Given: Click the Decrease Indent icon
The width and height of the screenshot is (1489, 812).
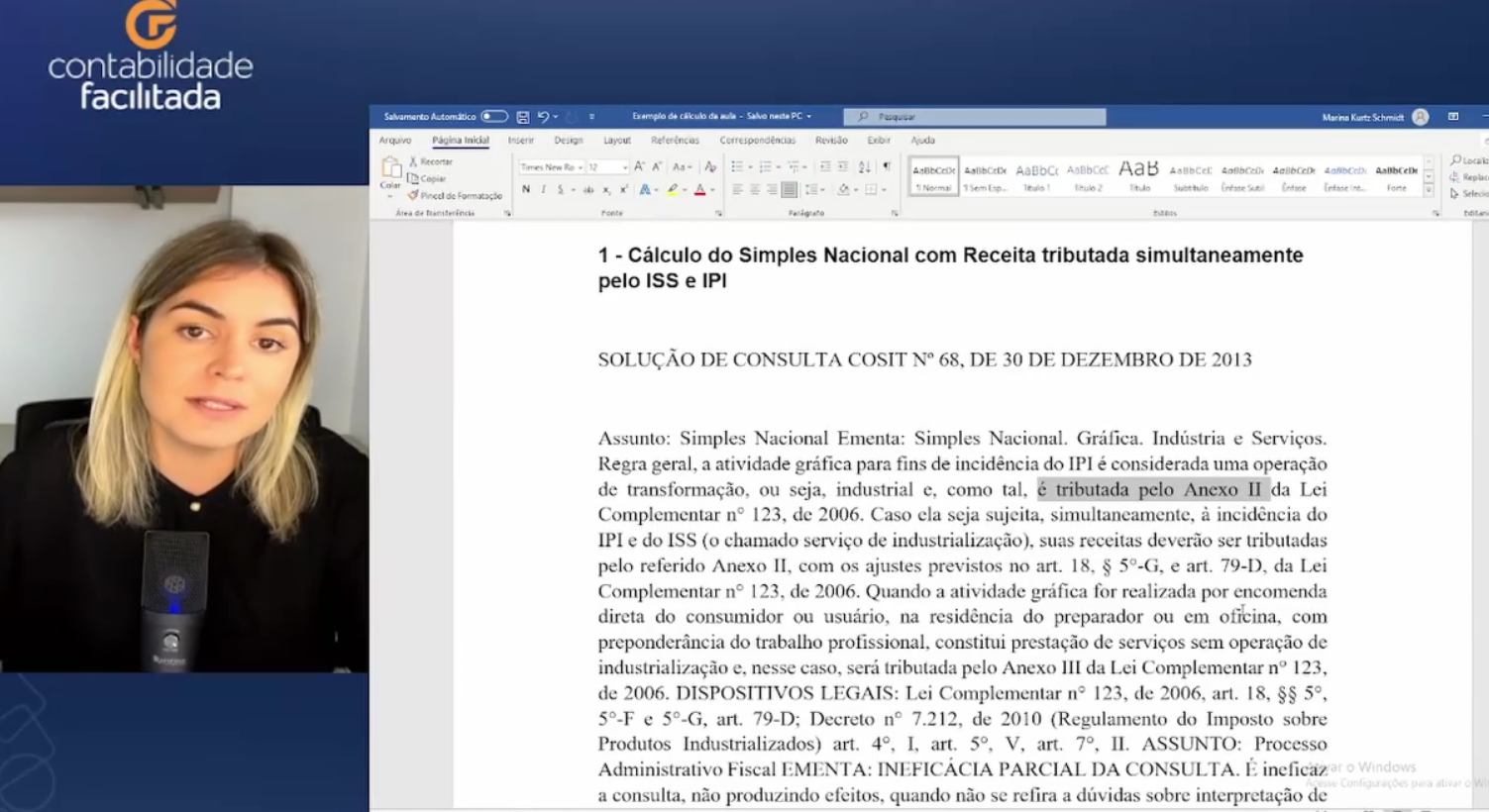Looking at the screenshot, I should pos(825,166).
